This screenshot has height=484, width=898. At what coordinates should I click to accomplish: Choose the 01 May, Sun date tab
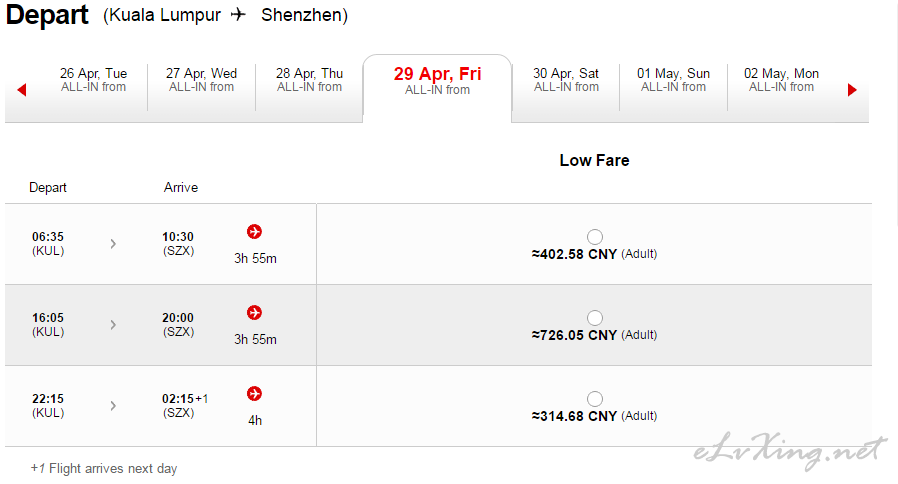coord(674,80)
